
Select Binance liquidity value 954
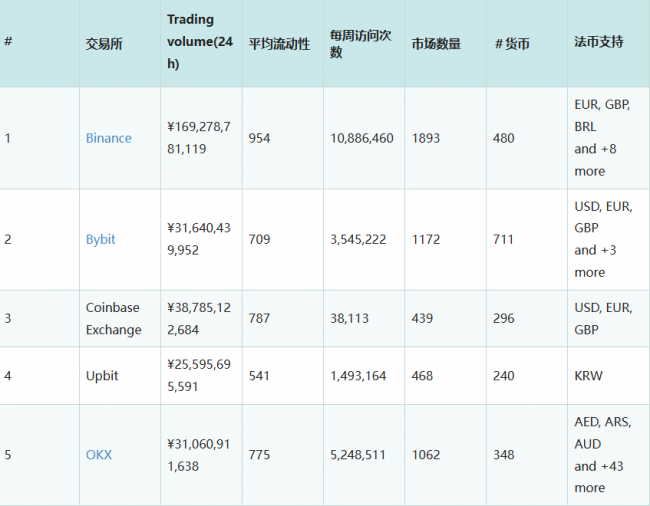[x=260, y=138]
